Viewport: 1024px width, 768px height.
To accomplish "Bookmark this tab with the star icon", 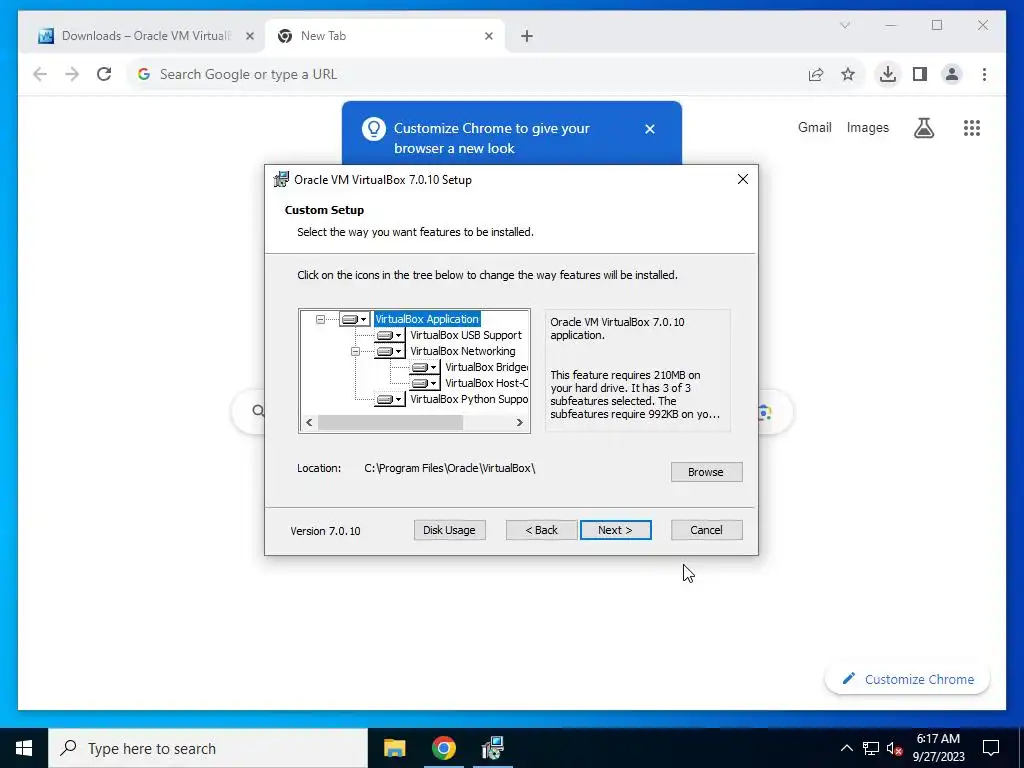I will (x=848, y=74).
